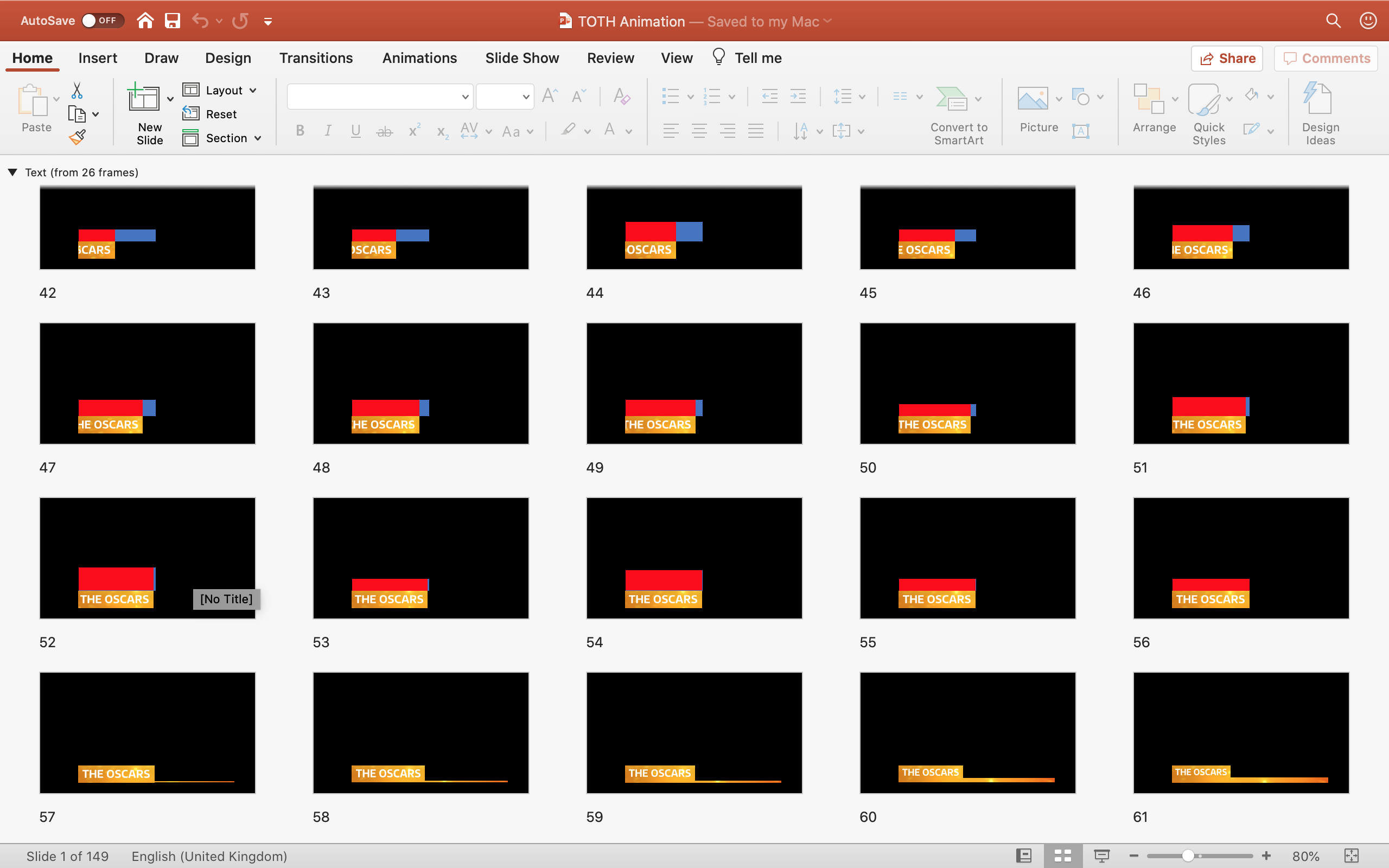
Task: Expand the numbering list dropdown arrow
Action: click(x=731, y=97)
